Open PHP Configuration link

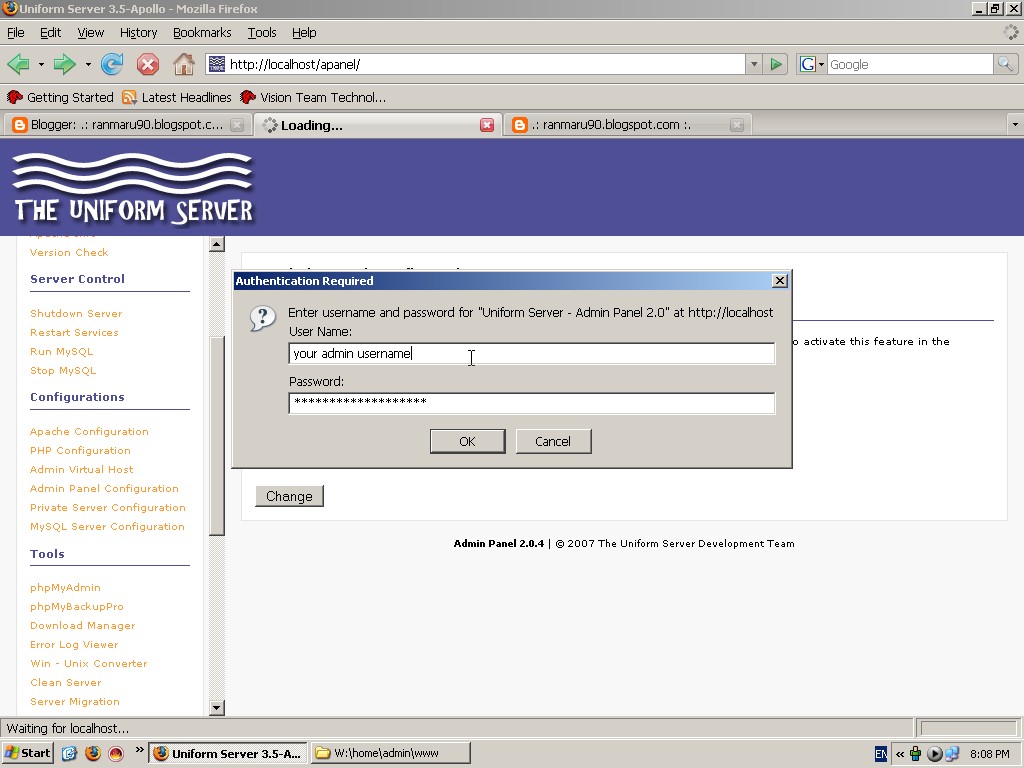click(x=80, y=451)
